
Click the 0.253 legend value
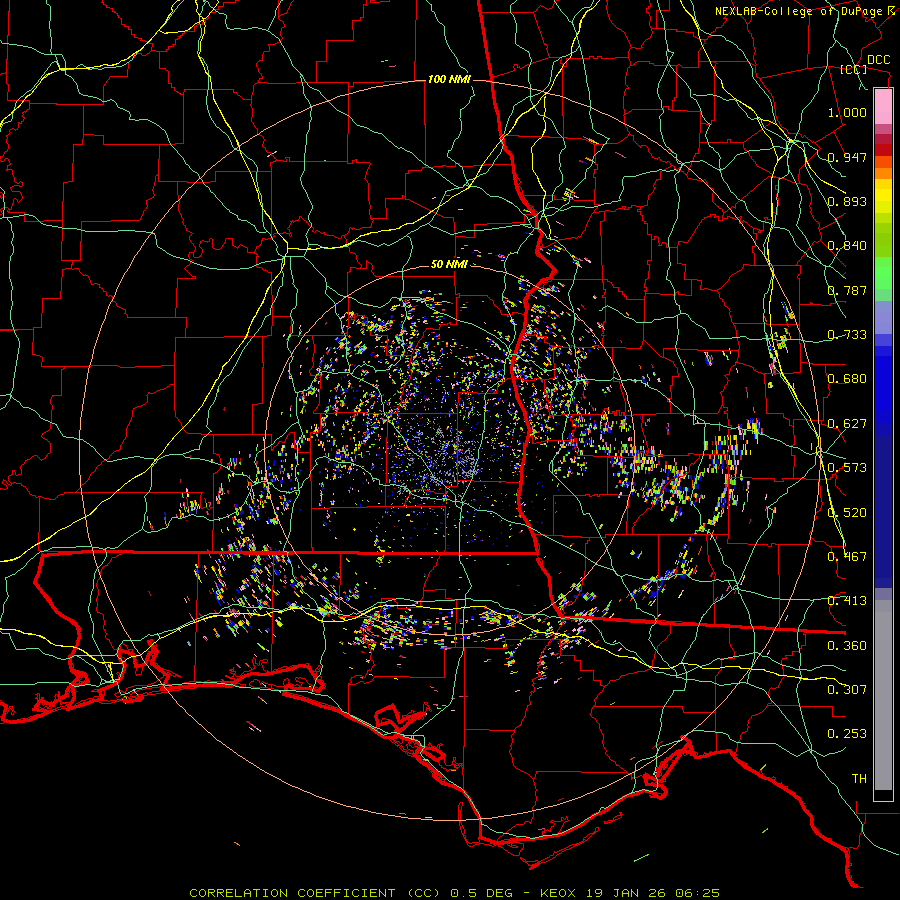pyautogui.click(x=847, y=734)
